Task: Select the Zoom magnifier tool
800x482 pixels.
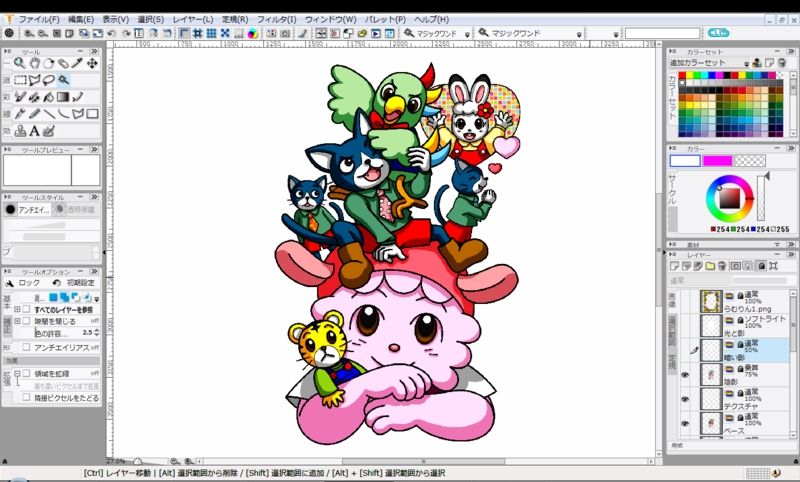Action: point(19,63)
